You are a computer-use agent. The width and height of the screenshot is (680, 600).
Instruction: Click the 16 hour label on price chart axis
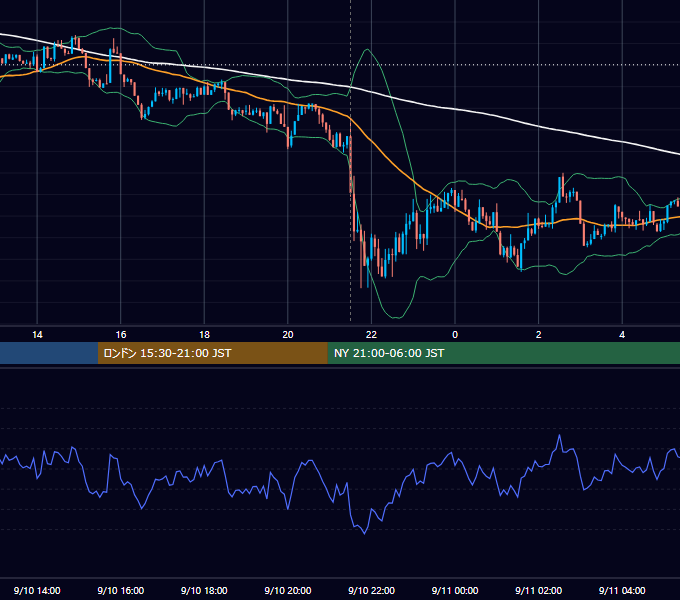click(x=121, y=335)
